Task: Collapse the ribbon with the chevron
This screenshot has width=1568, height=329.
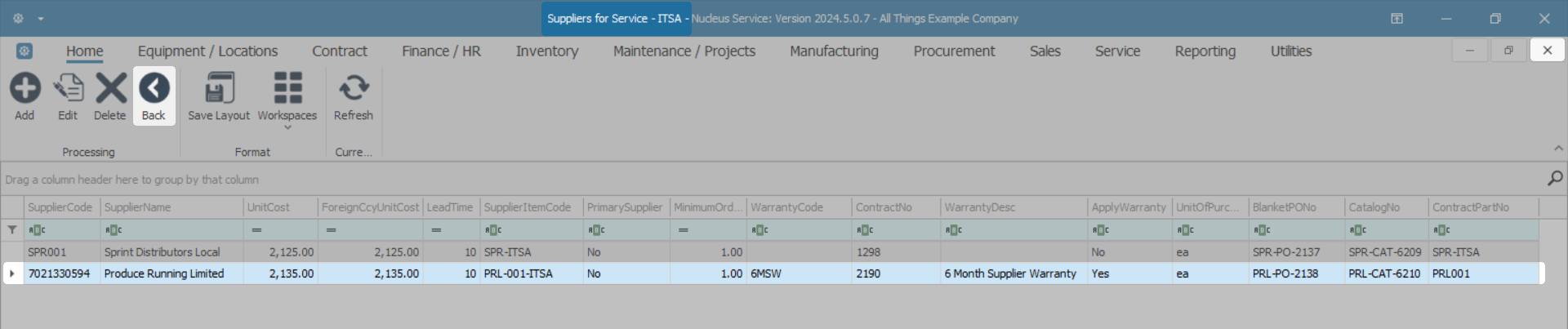Action: pos(1558,149)
